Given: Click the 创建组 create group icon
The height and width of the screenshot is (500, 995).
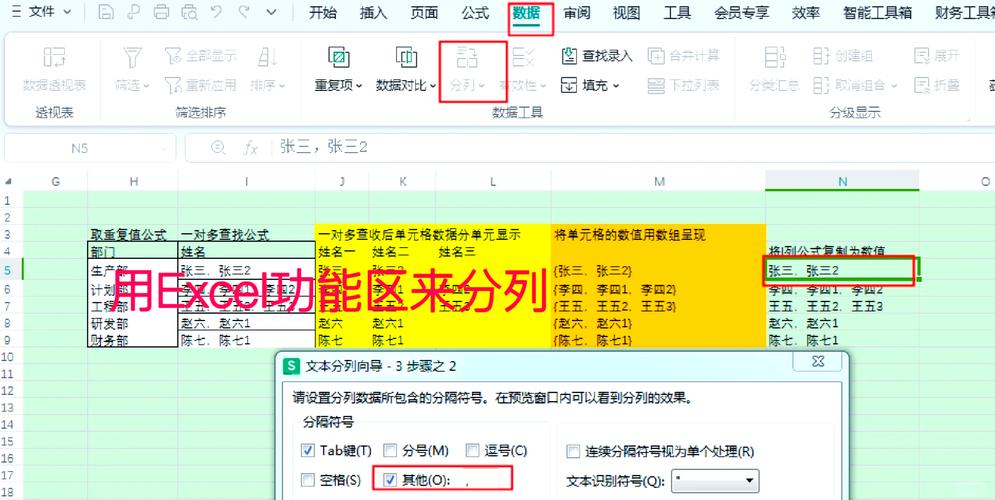Looking at the screenshot, I should point(822,56).
